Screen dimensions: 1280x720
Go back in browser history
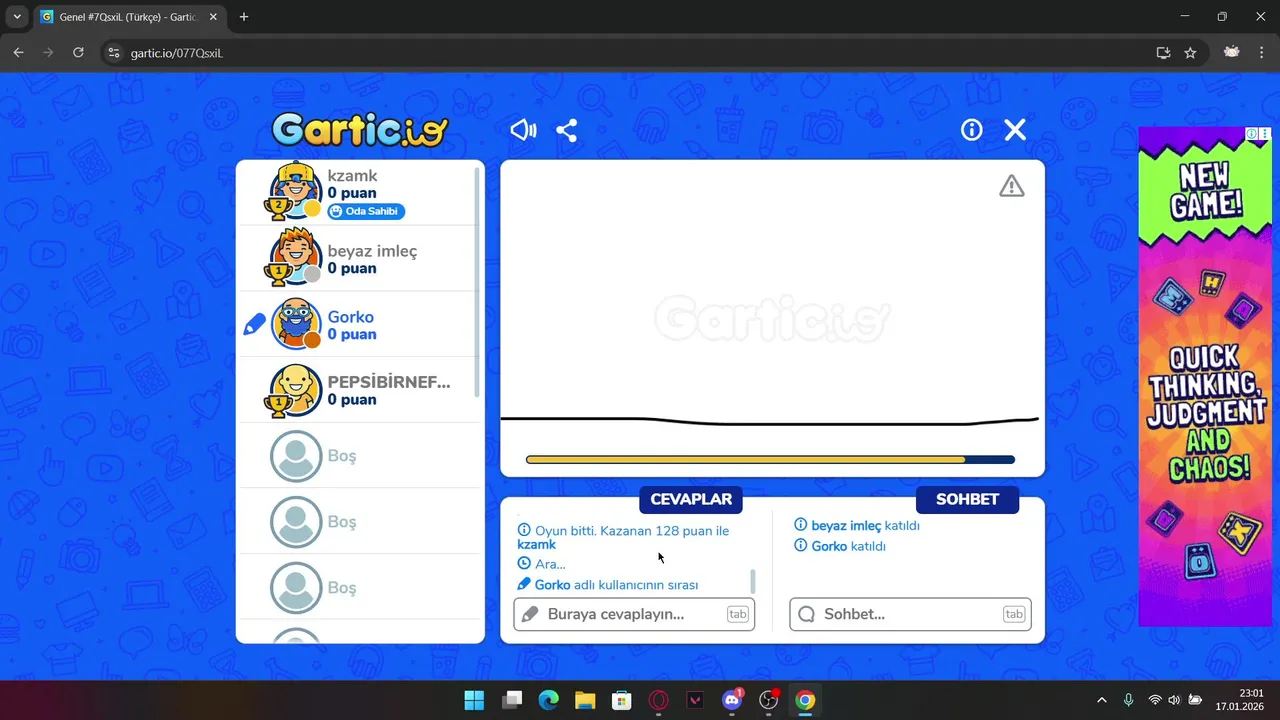pyautogui.click(x=18, y=53)
